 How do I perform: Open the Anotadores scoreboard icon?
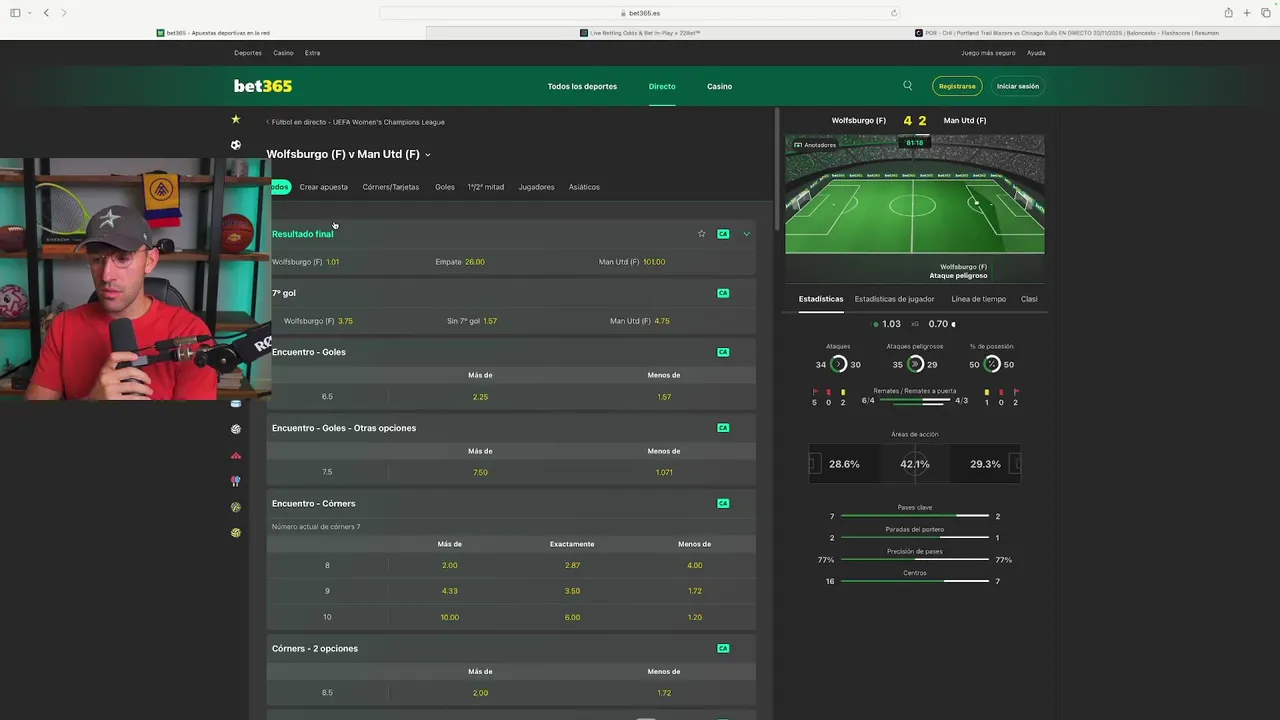click(x=815, y=145)
